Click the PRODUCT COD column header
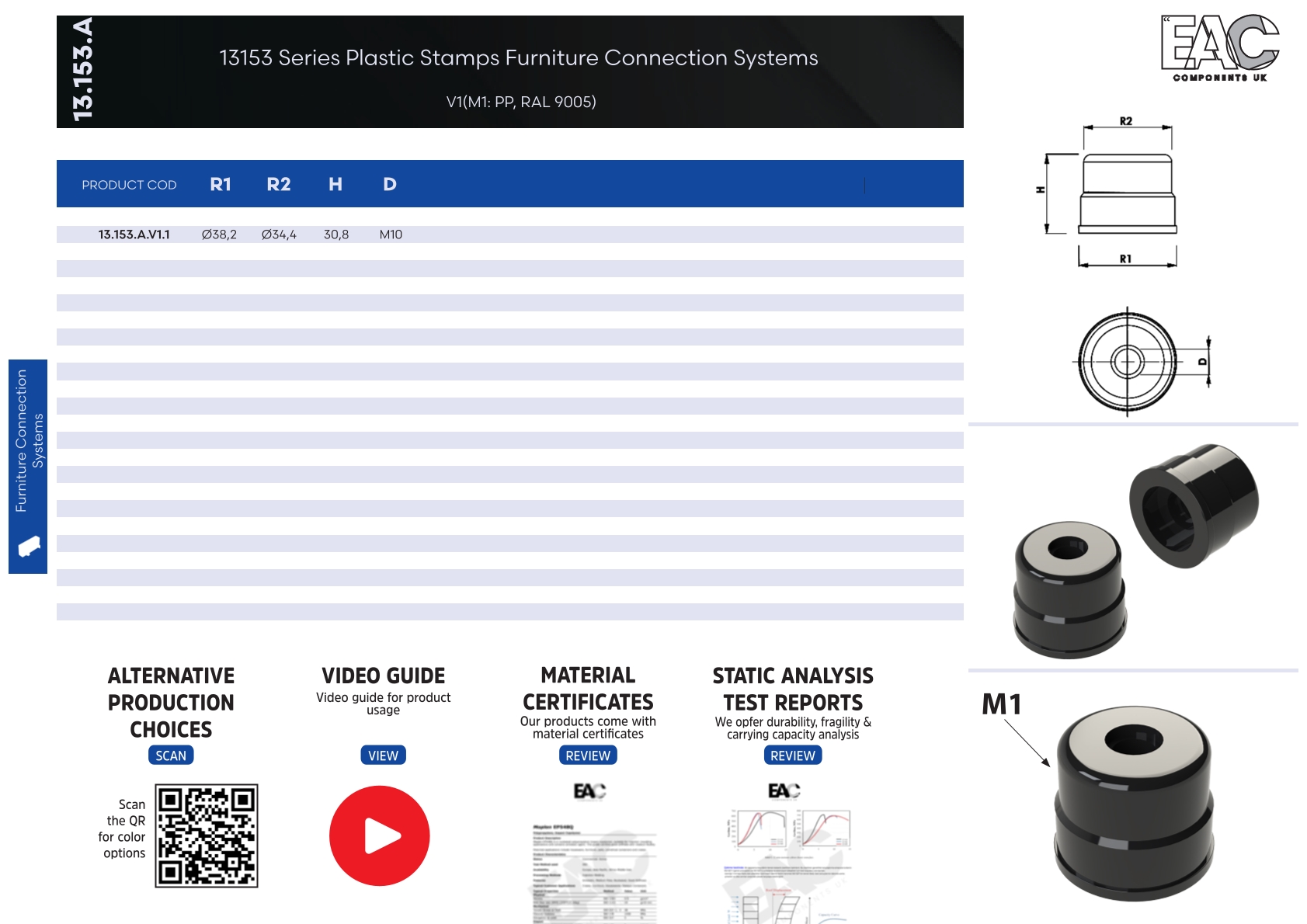Image resolution: width=1307 pixels, height=924 pixels. coord(129,185)
